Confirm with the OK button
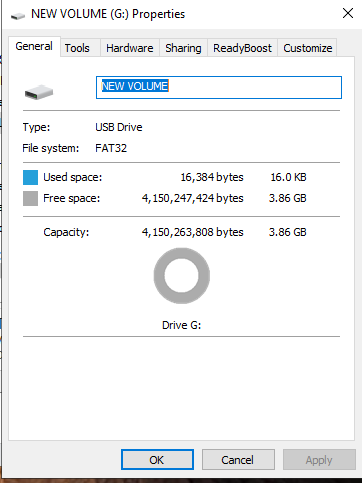The image size is (362, 483). [x=157, y=460]
